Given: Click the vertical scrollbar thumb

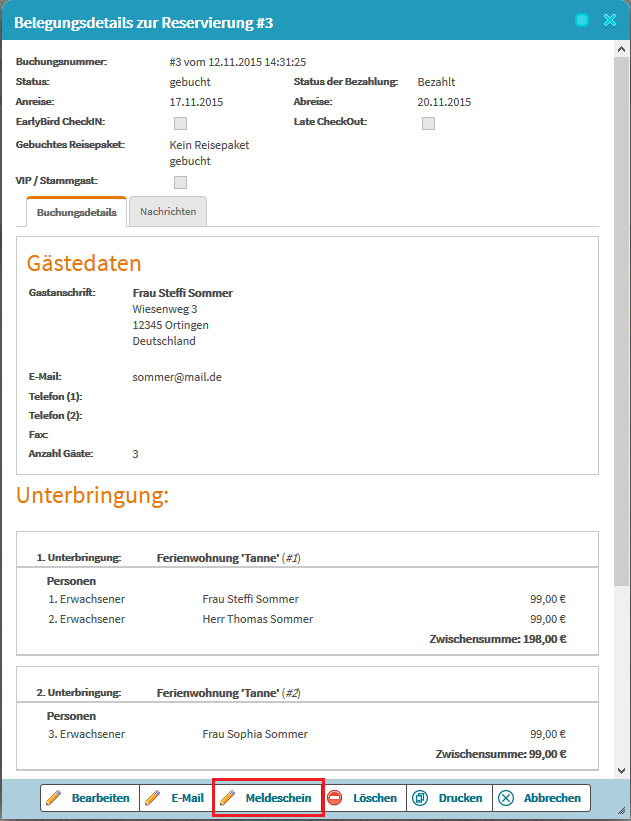Looking at the screenshot, I should pos(622,321).
